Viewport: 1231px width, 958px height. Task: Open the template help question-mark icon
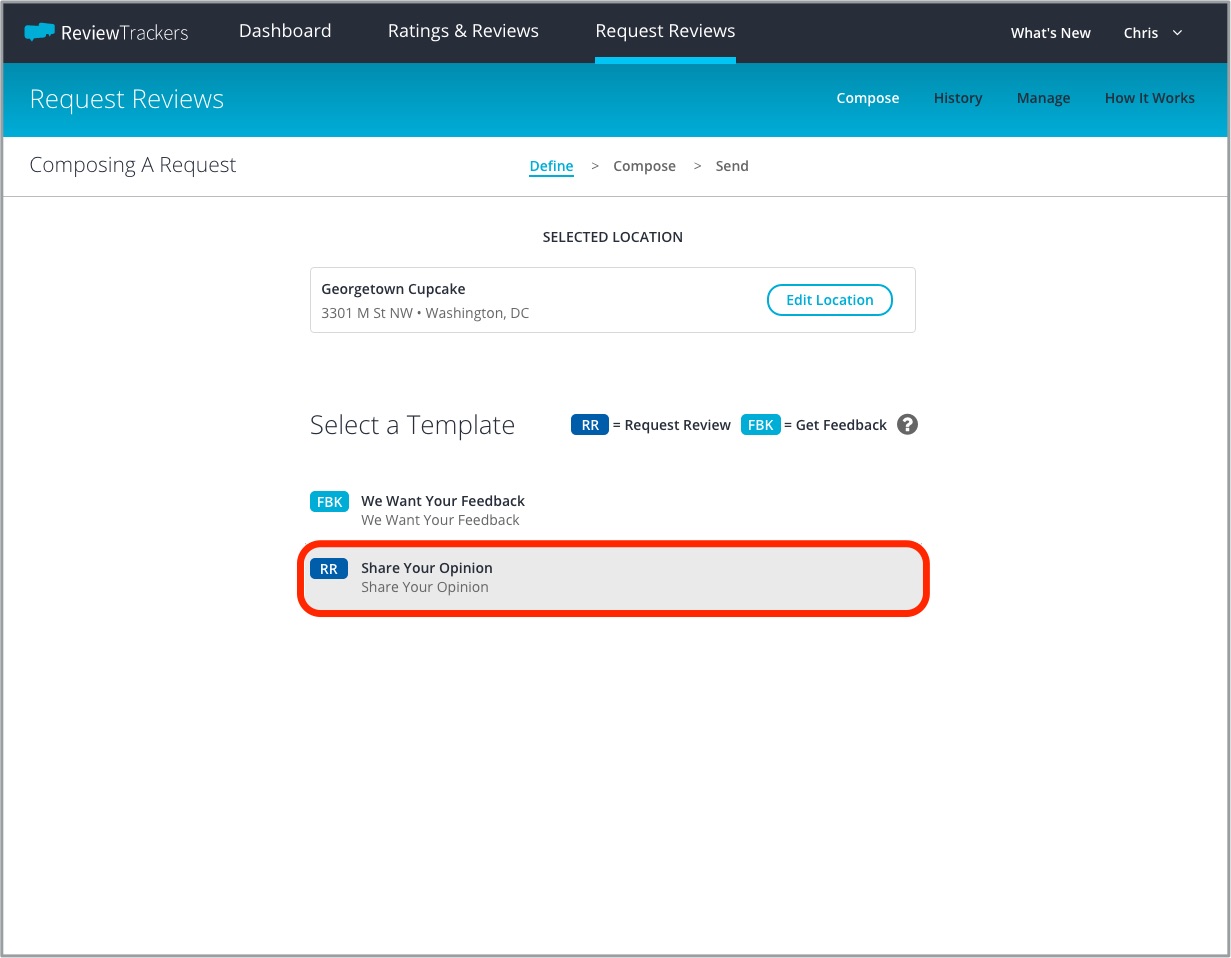(x=907, y=424)
